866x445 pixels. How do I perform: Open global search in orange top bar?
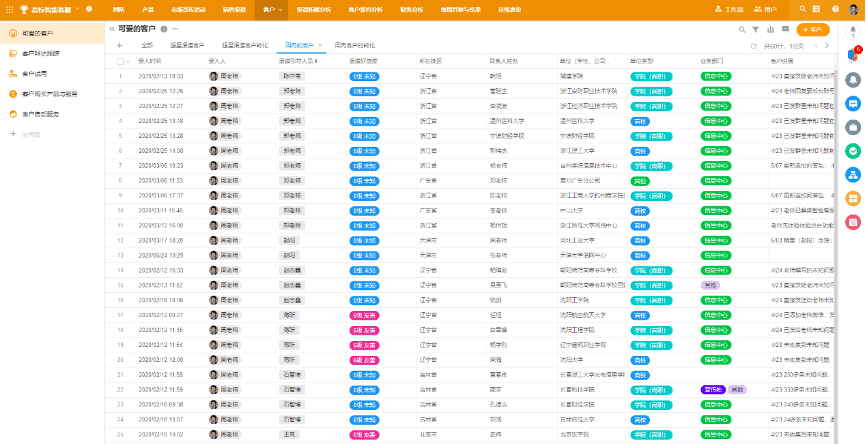coord(802,9)
